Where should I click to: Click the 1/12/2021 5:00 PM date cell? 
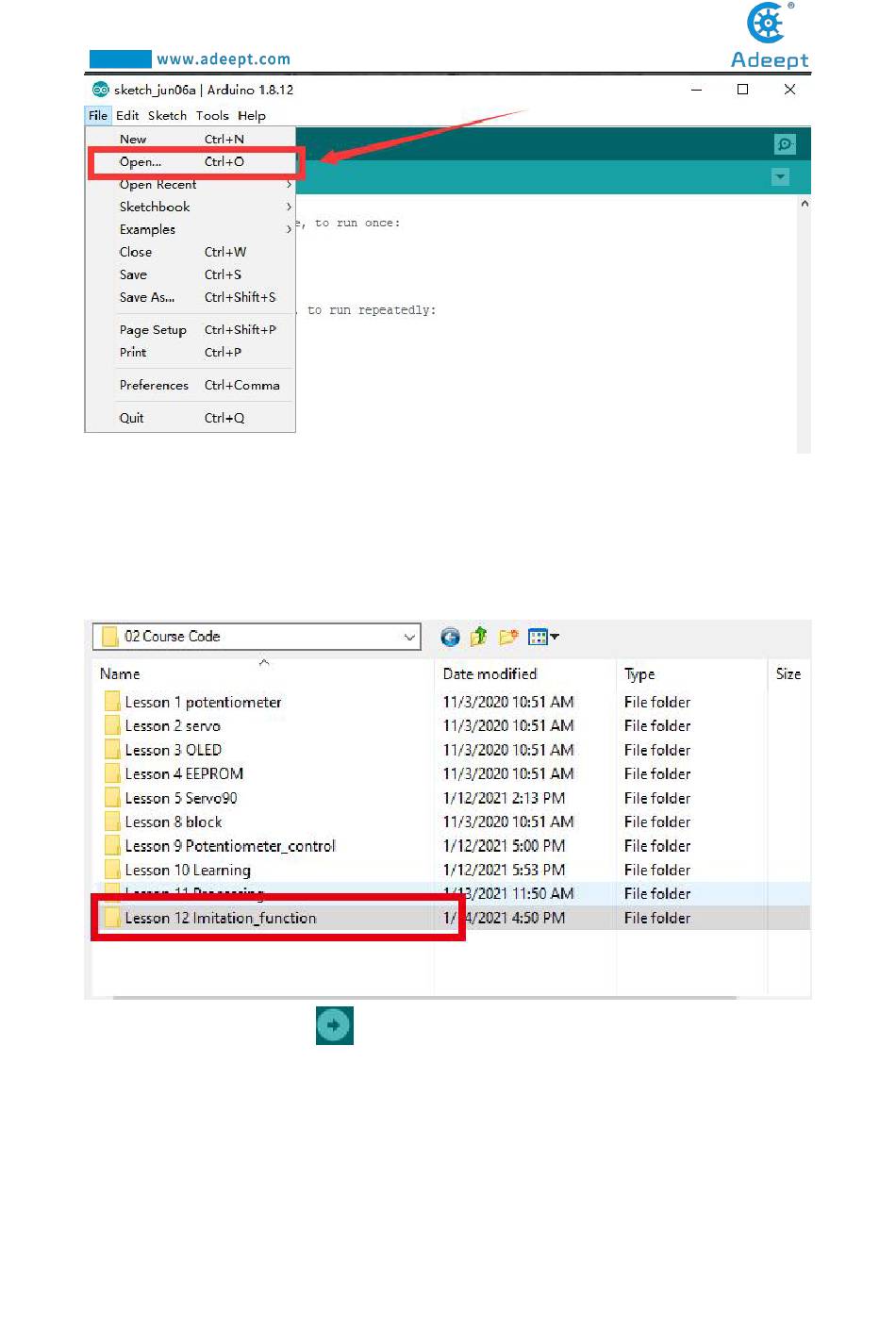(504, 846)
